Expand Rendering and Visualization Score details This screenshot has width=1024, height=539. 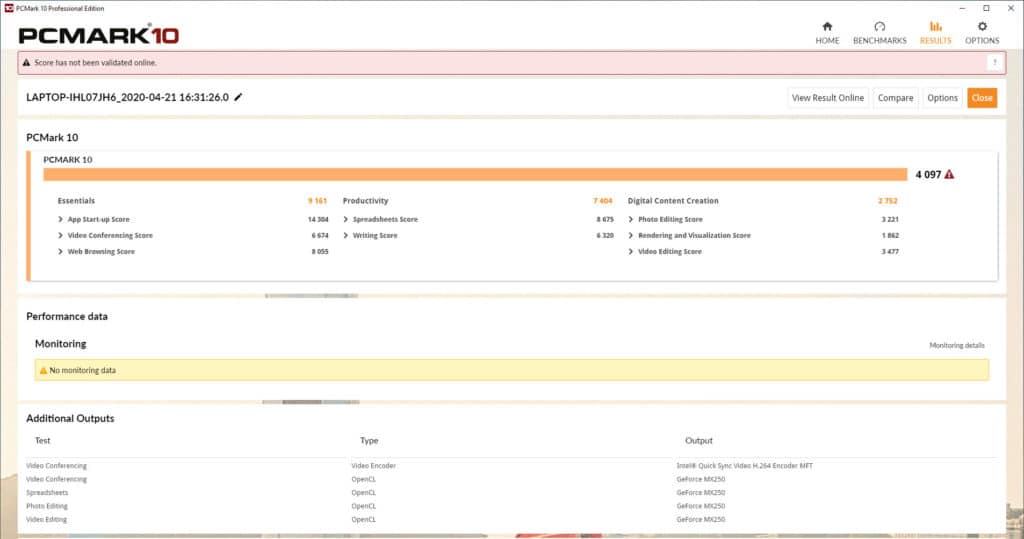point(630,235)
